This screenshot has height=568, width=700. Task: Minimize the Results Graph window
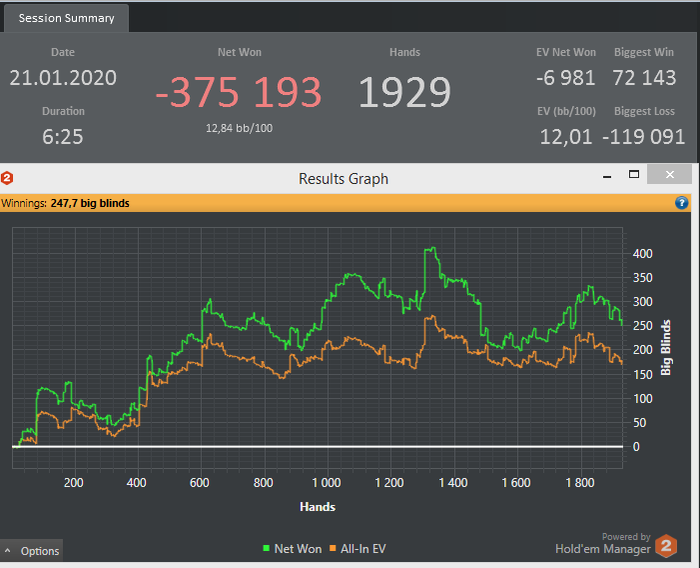pyautogui.click(x=607, y=176)
